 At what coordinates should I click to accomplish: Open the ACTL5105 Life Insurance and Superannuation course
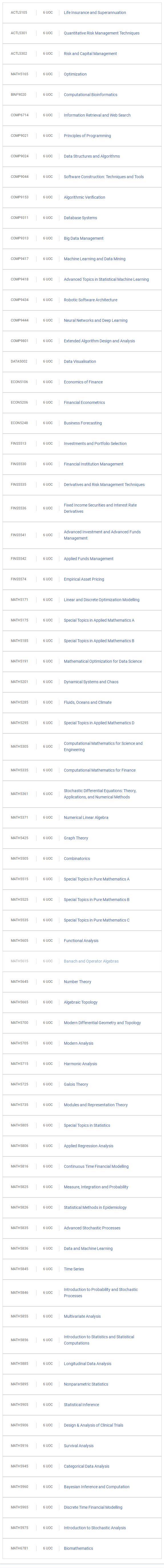82,12
